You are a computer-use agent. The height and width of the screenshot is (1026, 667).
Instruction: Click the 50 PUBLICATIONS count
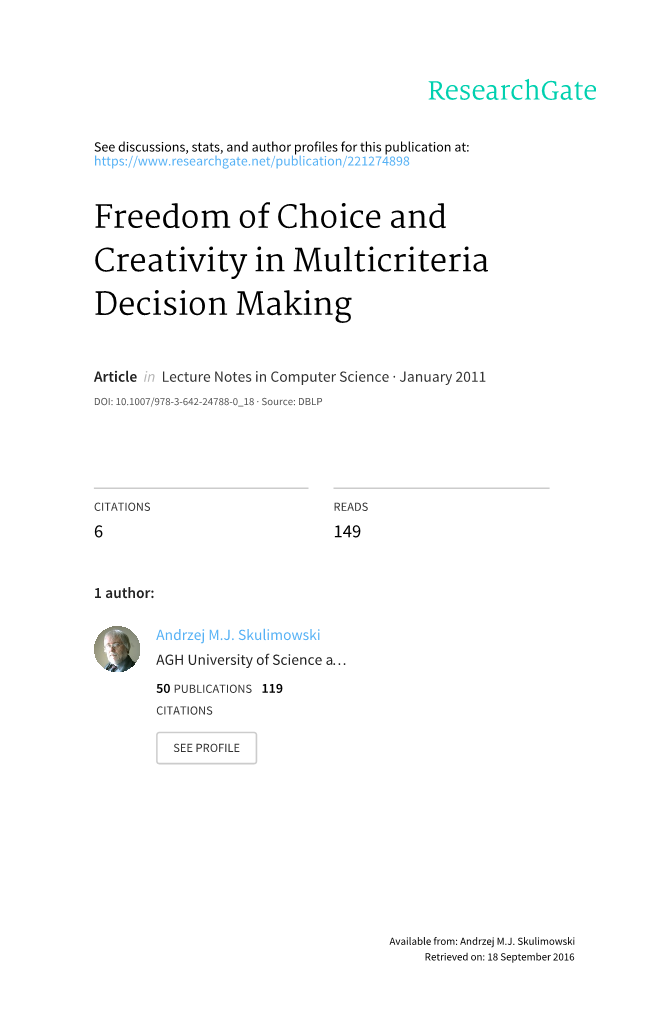[204, 689]
